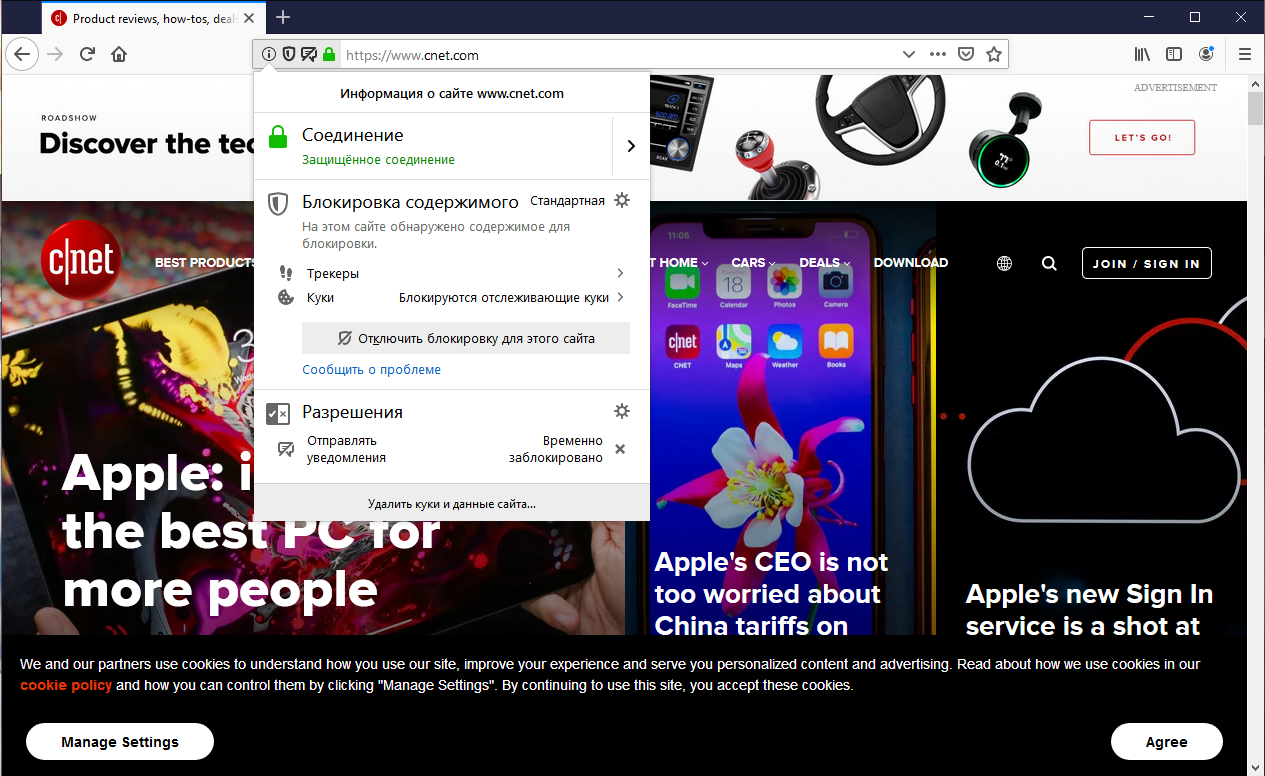Show history dropdown in address bar

909,55
